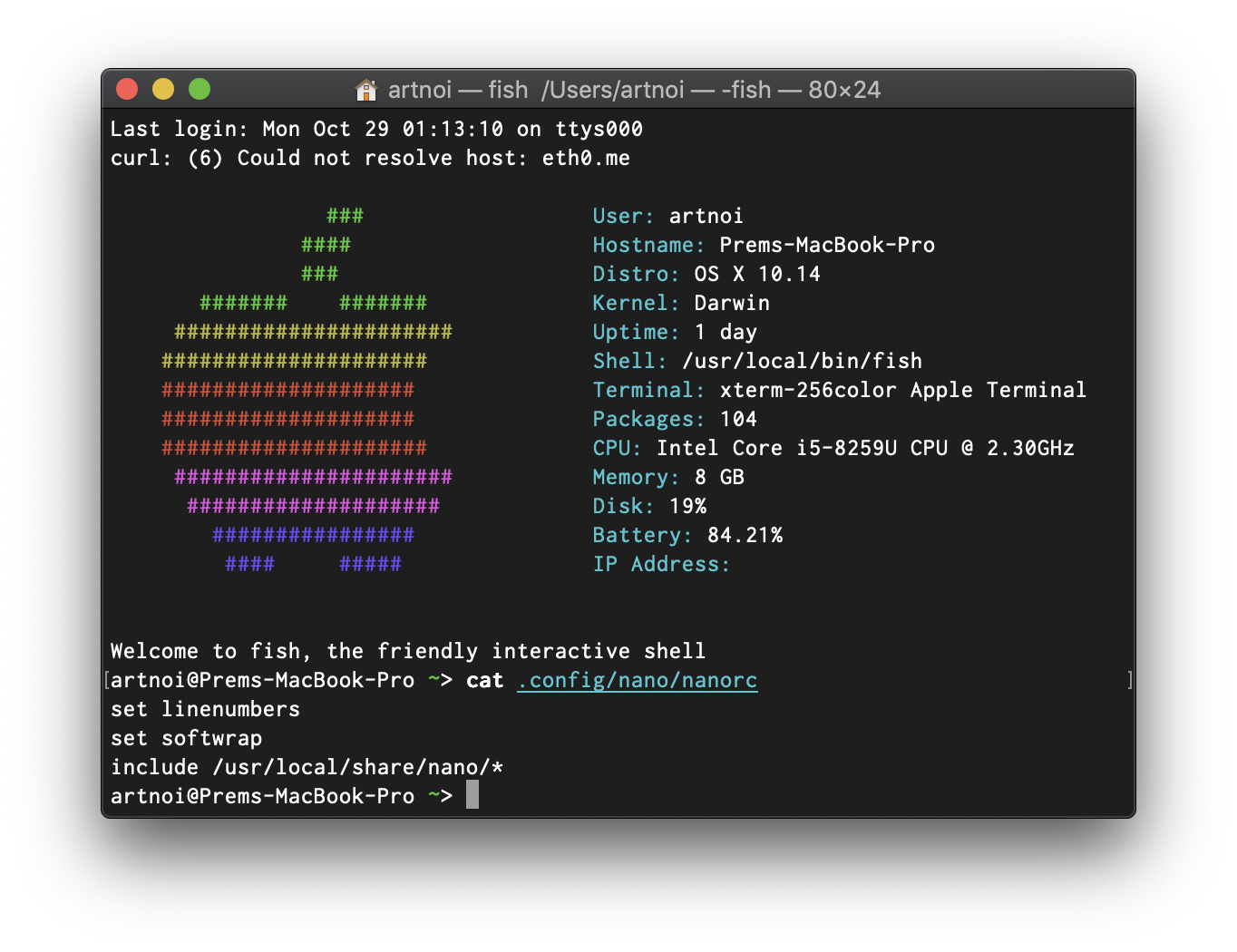The height and width of the screenshot is (952, 1237).
Task: Click the 'Memory: 8 GB' line
Action: click(x=668, y=477)
